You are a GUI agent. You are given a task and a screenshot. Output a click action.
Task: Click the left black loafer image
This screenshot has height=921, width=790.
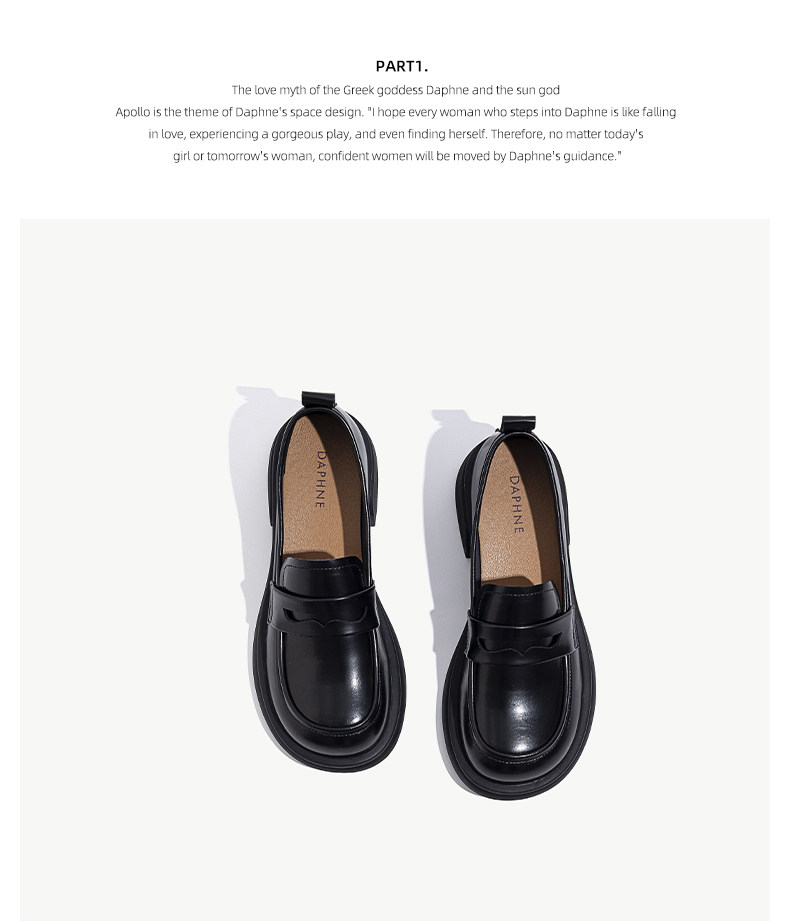click(328, 581)
